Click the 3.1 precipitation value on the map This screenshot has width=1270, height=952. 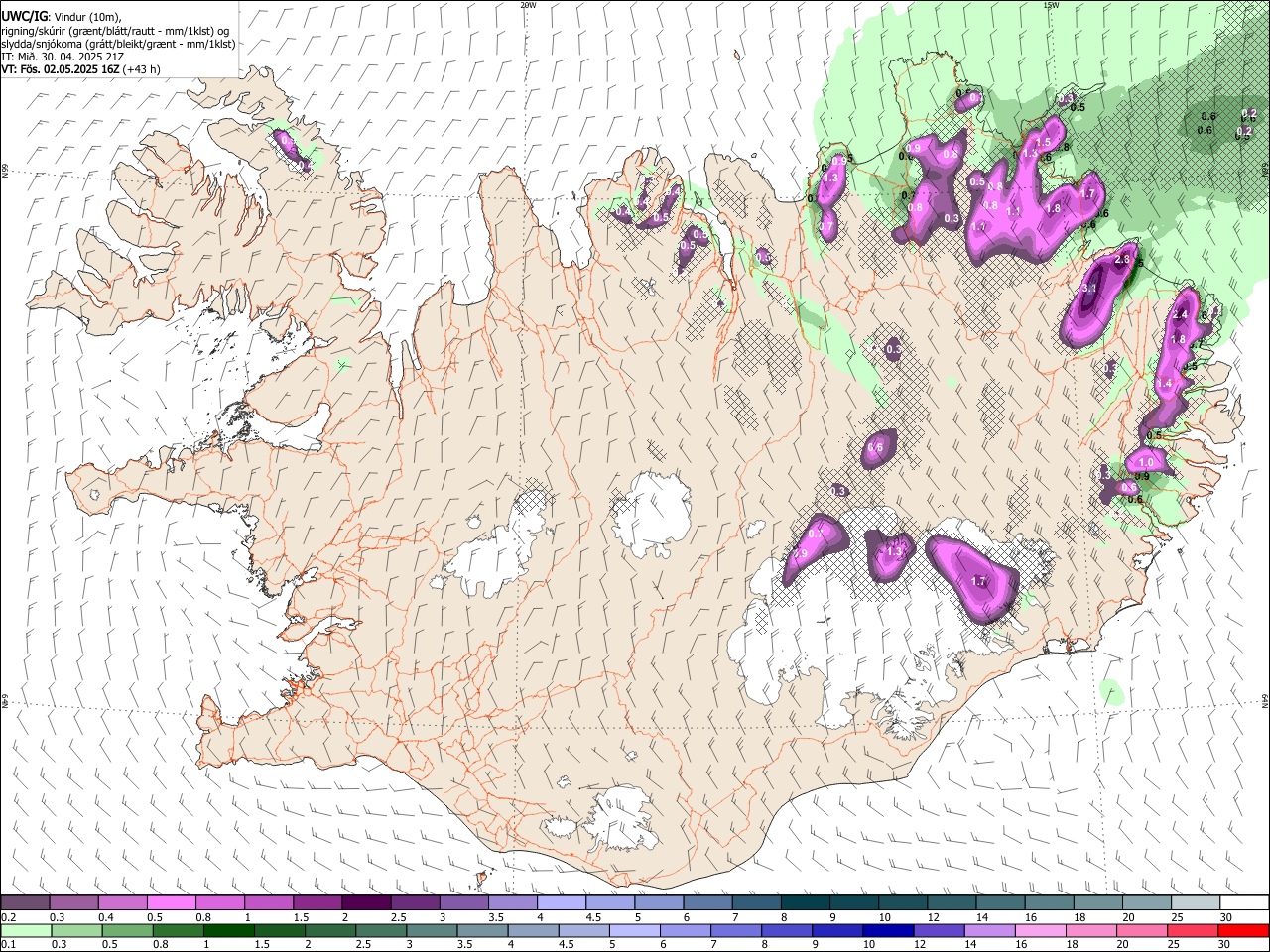1088,289
